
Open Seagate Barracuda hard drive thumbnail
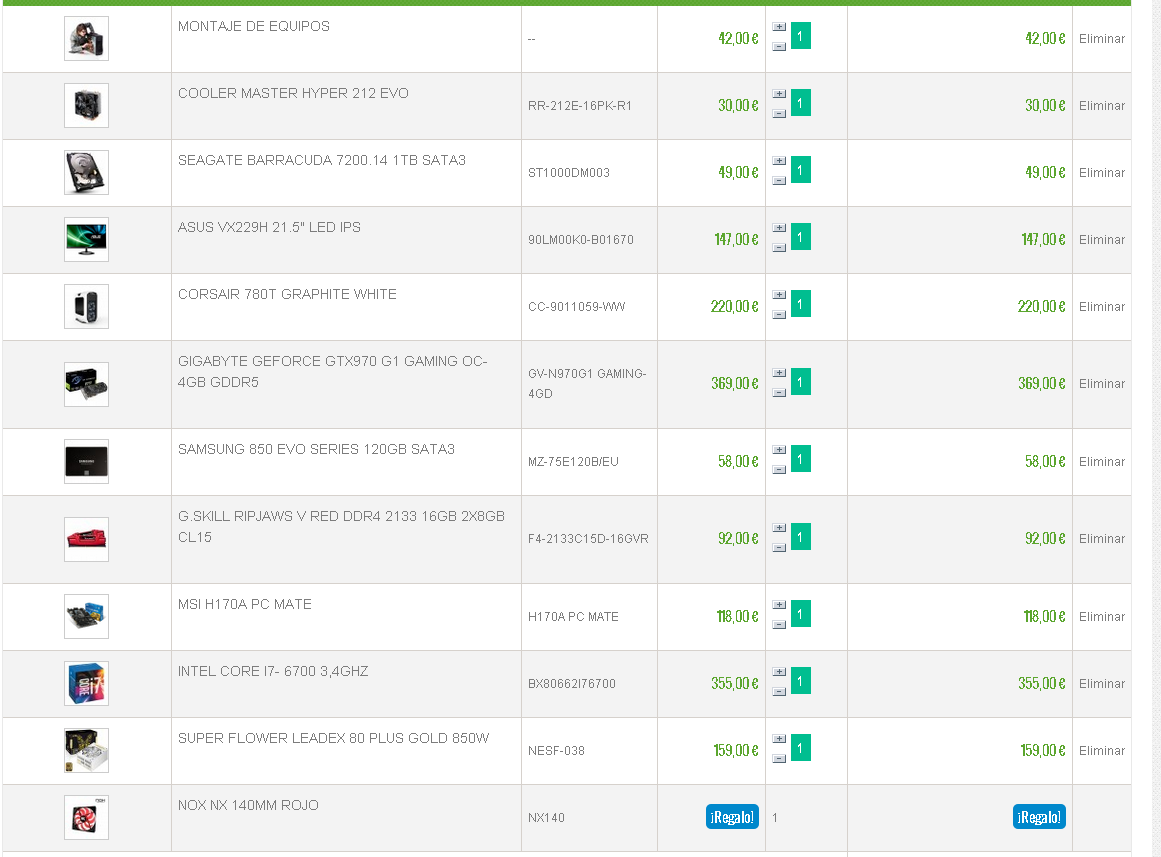(x=87, y=173)
